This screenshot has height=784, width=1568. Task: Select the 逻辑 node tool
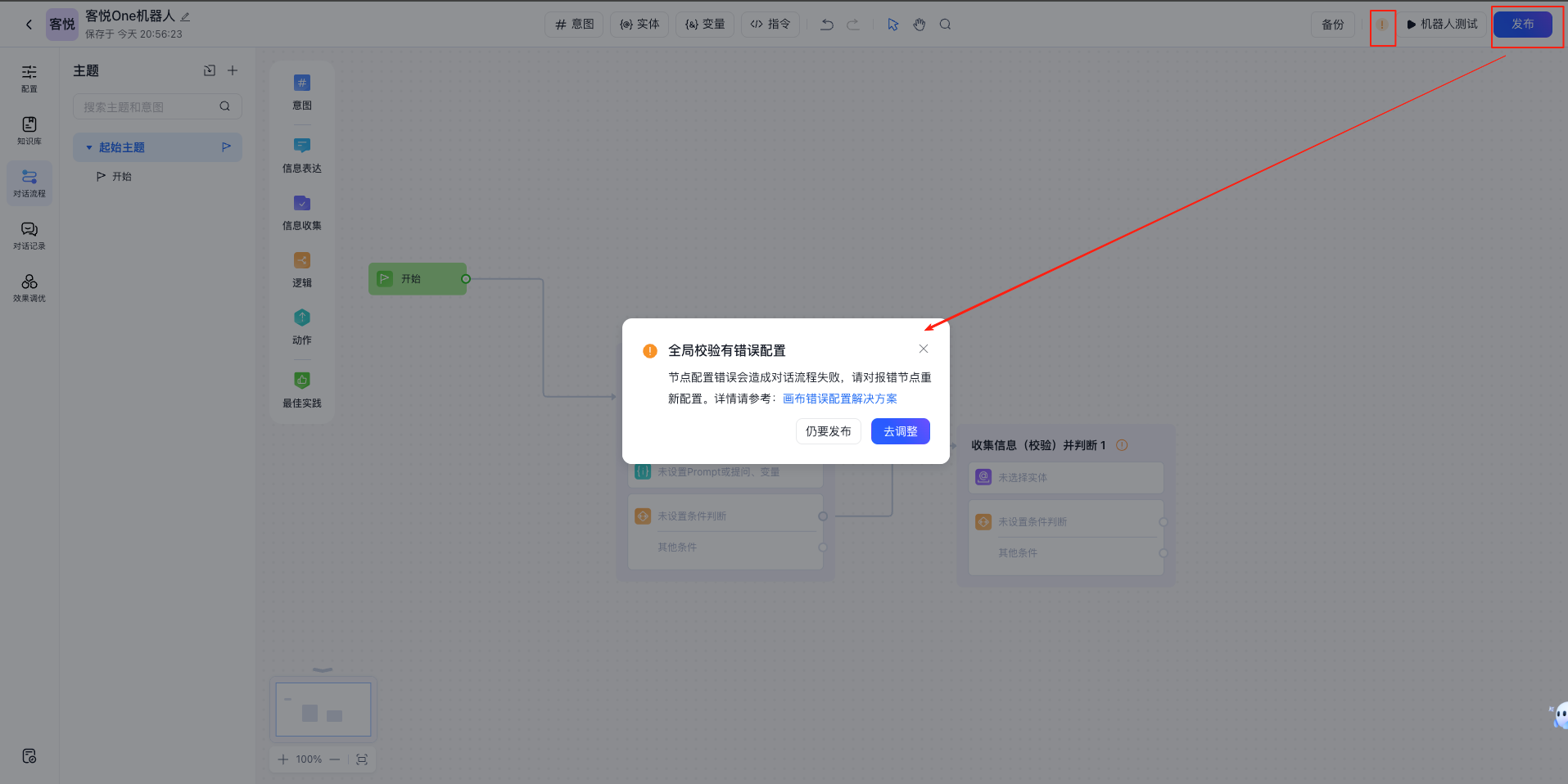(301, 268)
